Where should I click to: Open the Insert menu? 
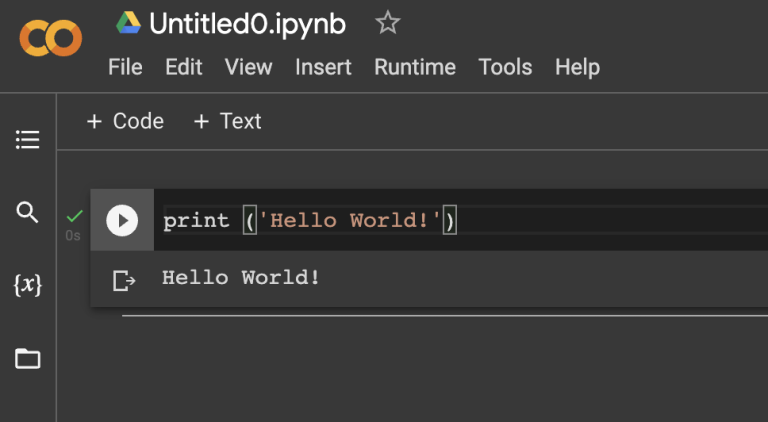click(323, 67)
